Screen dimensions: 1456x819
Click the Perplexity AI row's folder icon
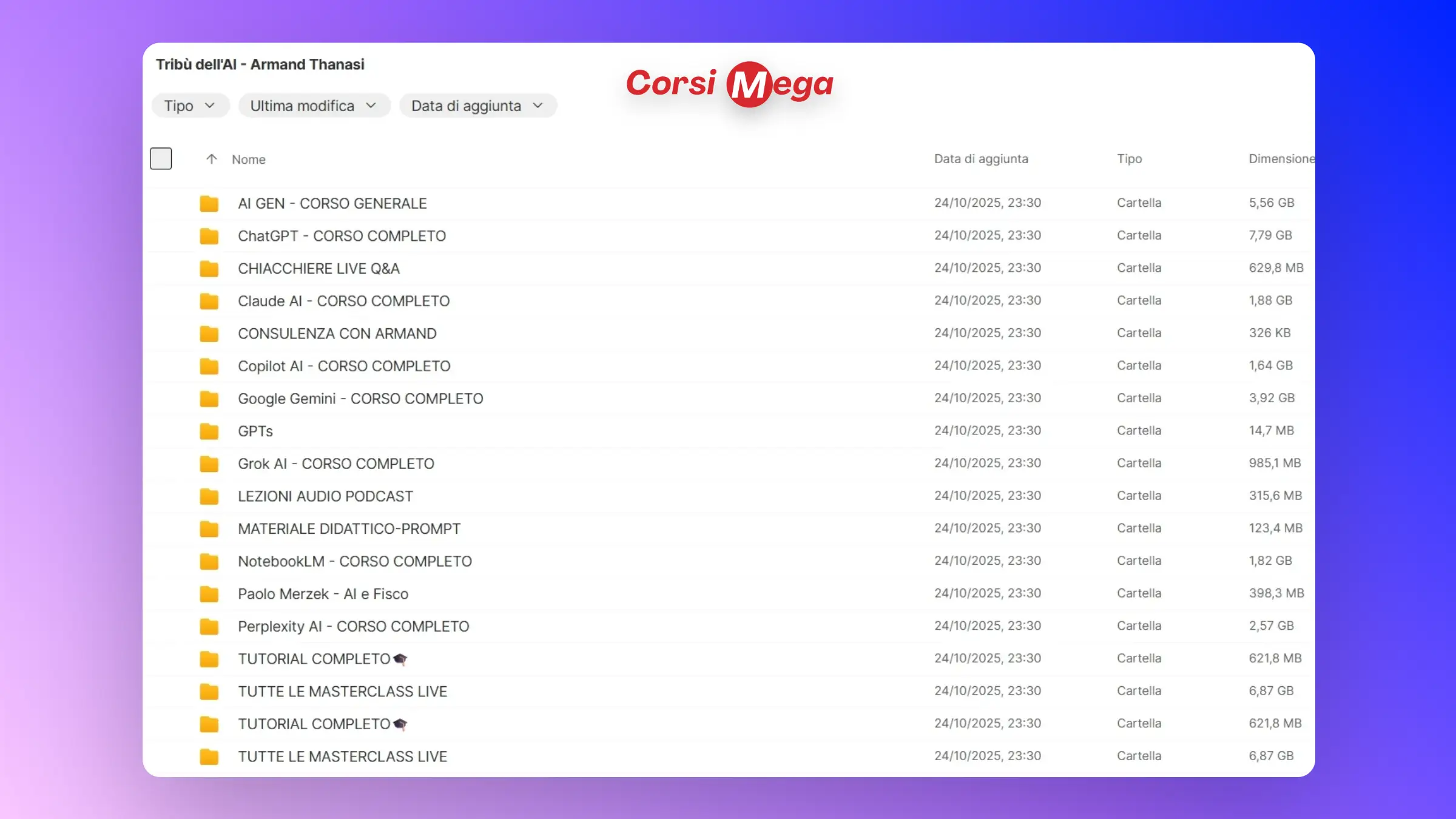click(x=209, y=627)
